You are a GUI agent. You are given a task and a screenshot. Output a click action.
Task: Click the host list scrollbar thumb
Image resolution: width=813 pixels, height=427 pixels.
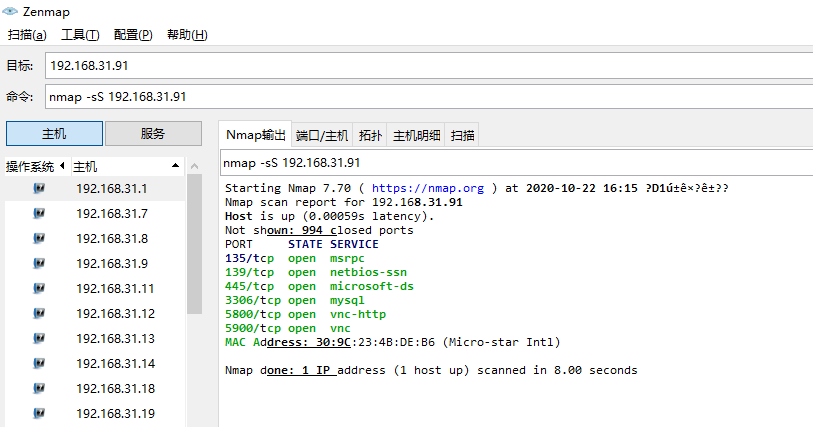(194, 244)
